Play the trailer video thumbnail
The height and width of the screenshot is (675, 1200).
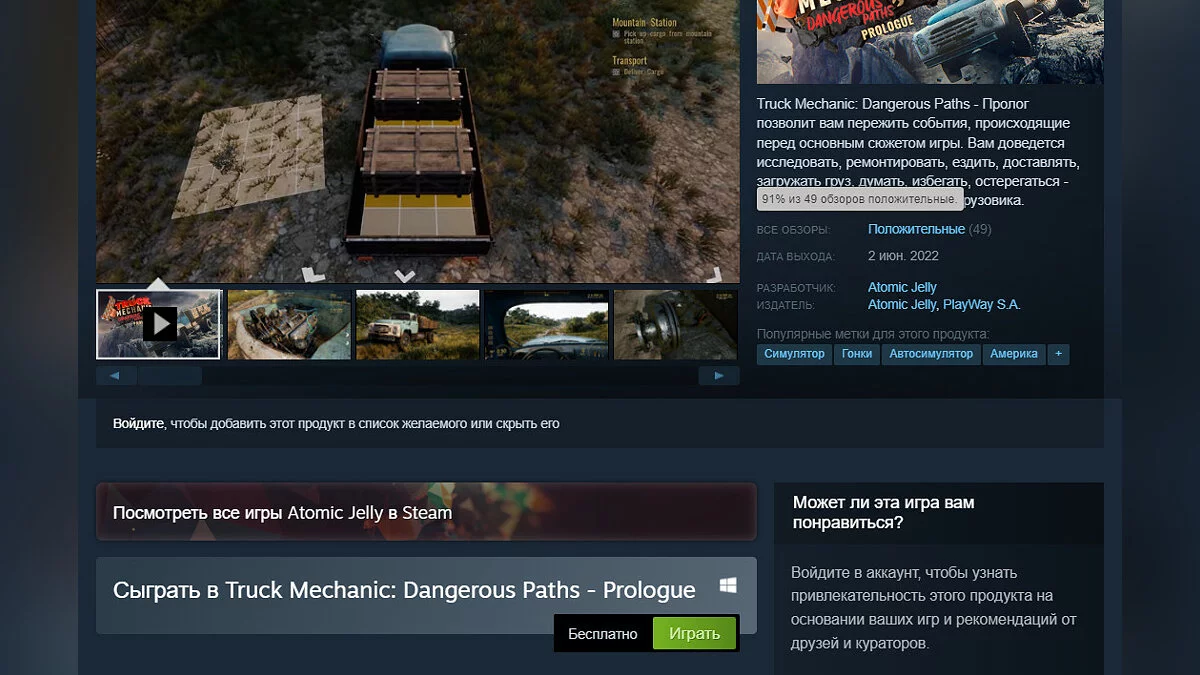point(158,324)
